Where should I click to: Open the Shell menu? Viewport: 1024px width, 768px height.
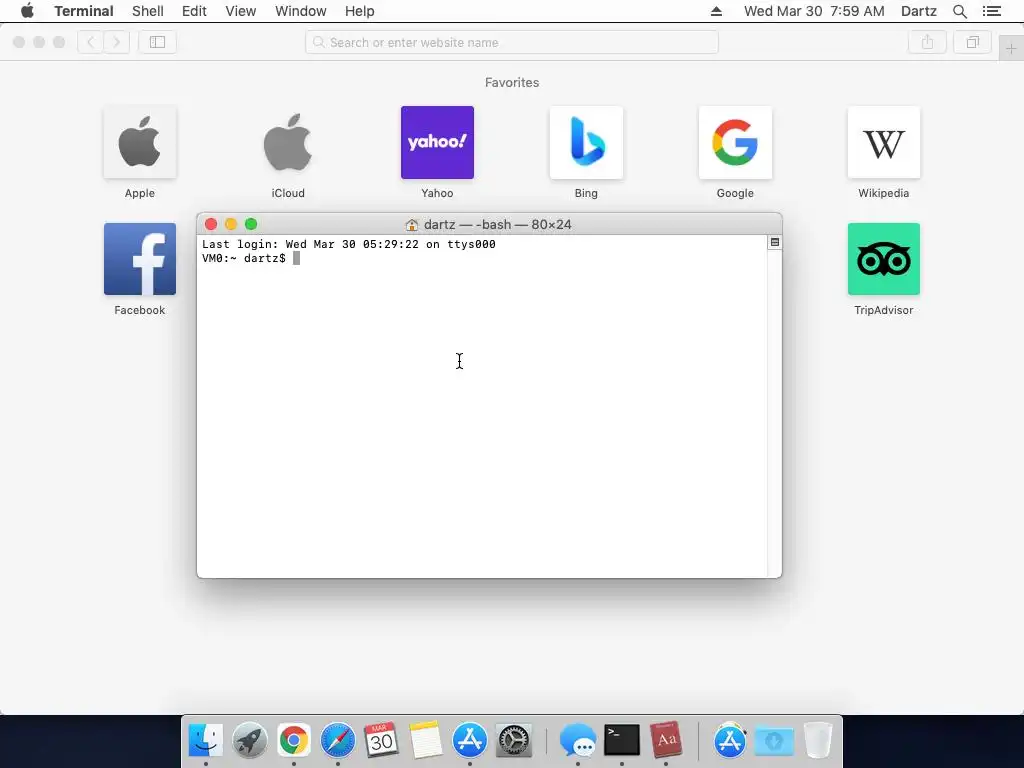point(148,11)
